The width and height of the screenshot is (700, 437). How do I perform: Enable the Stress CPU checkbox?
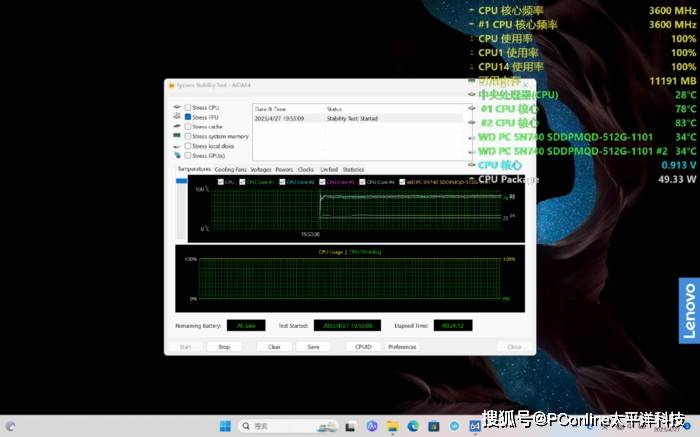tap(187, 107)
